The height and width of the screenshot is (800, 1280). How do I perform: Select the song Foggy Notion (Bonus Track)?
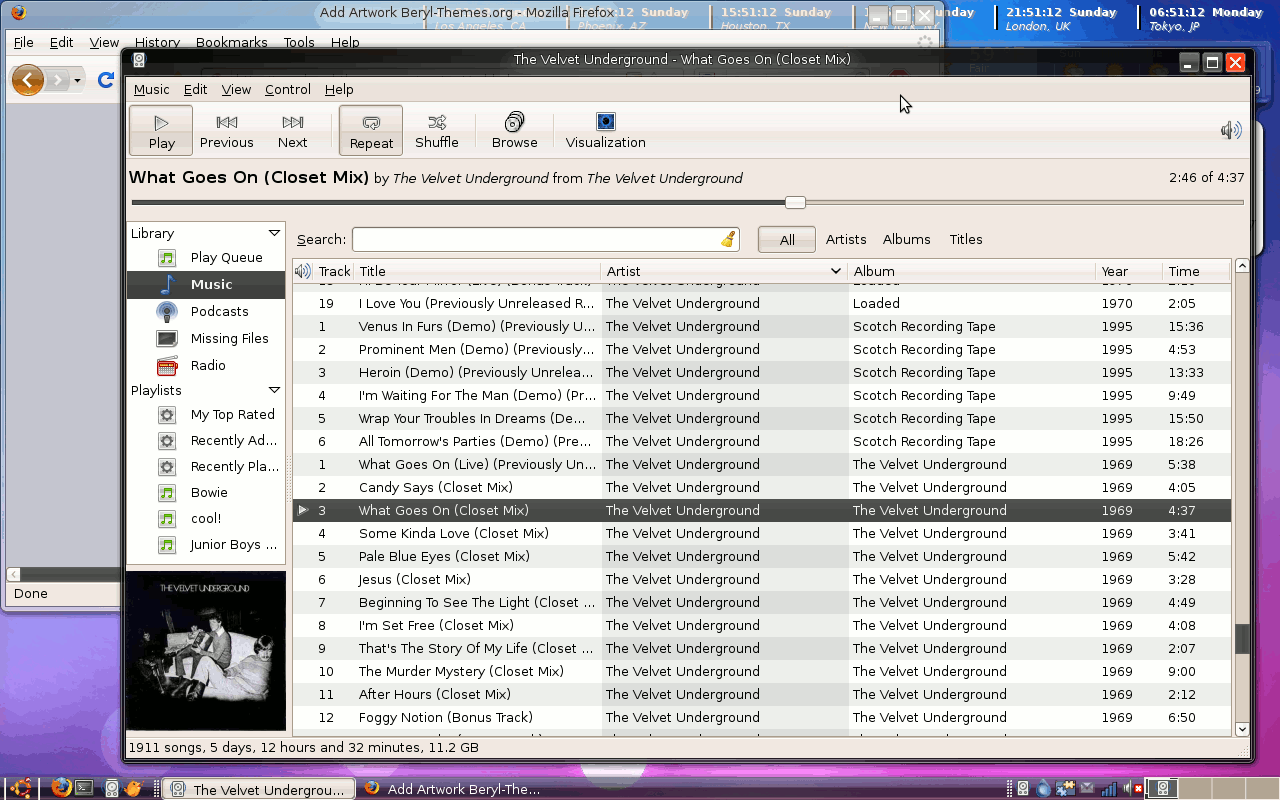pos(761,717)
